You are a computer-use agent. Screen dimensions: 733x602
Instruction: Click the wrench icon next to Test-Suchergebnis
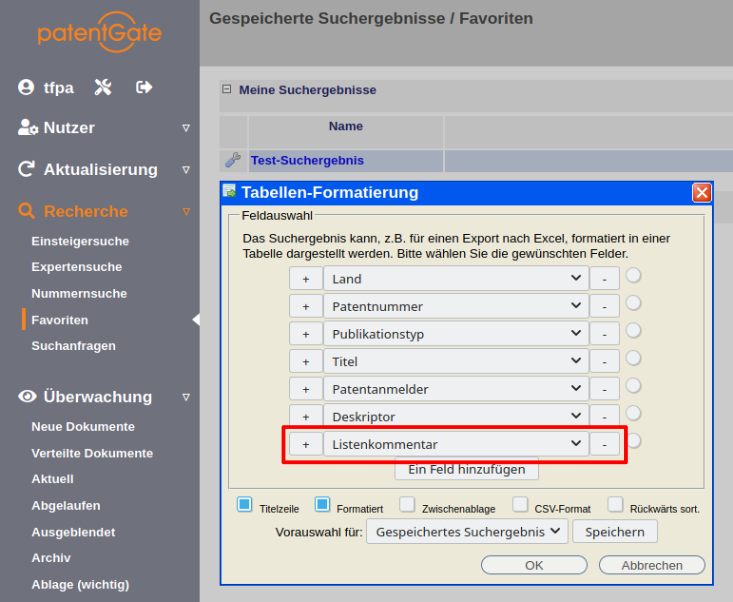(x=233, y=160)
